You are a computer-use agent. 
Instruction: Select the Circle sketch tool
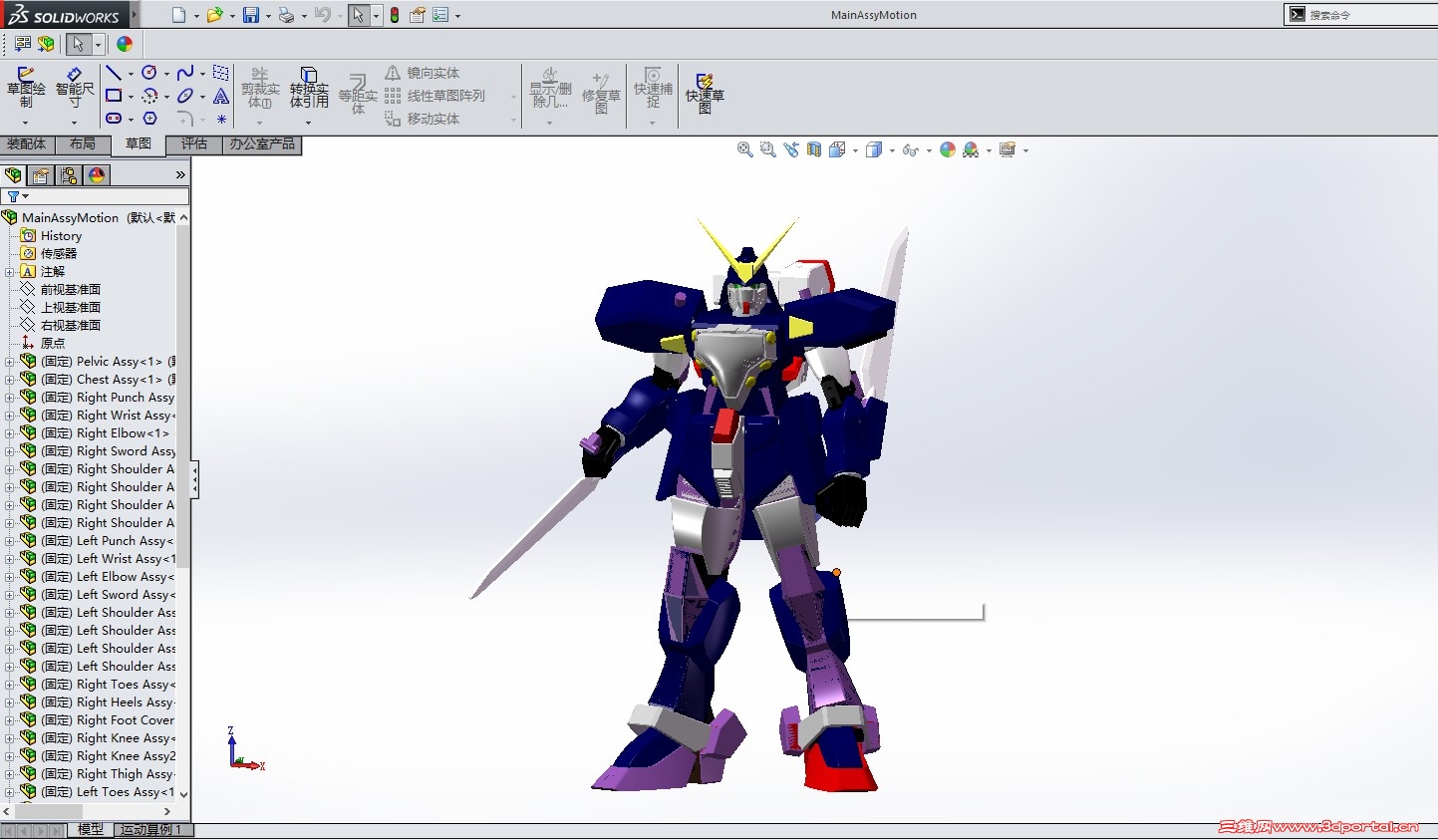pos(149,73)
